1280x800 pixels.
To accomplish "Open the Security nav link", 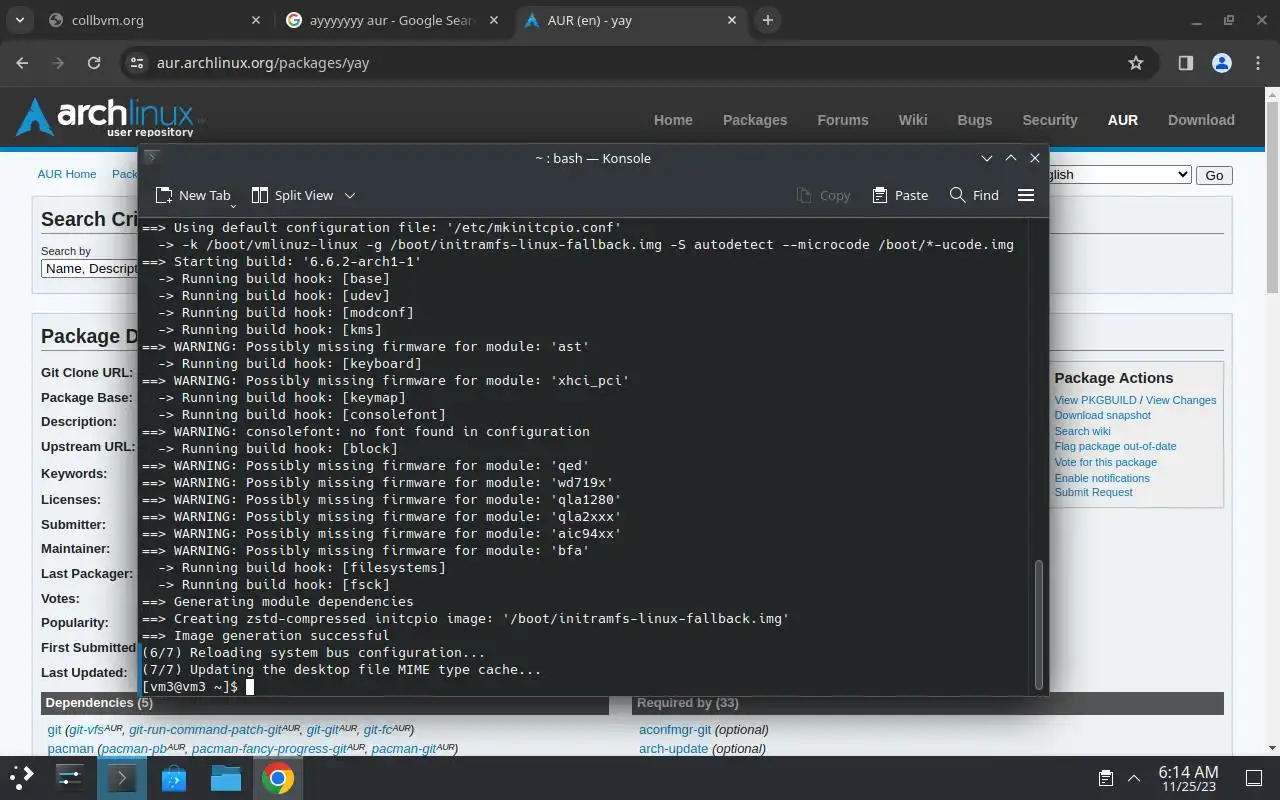I will point(1050,120).
